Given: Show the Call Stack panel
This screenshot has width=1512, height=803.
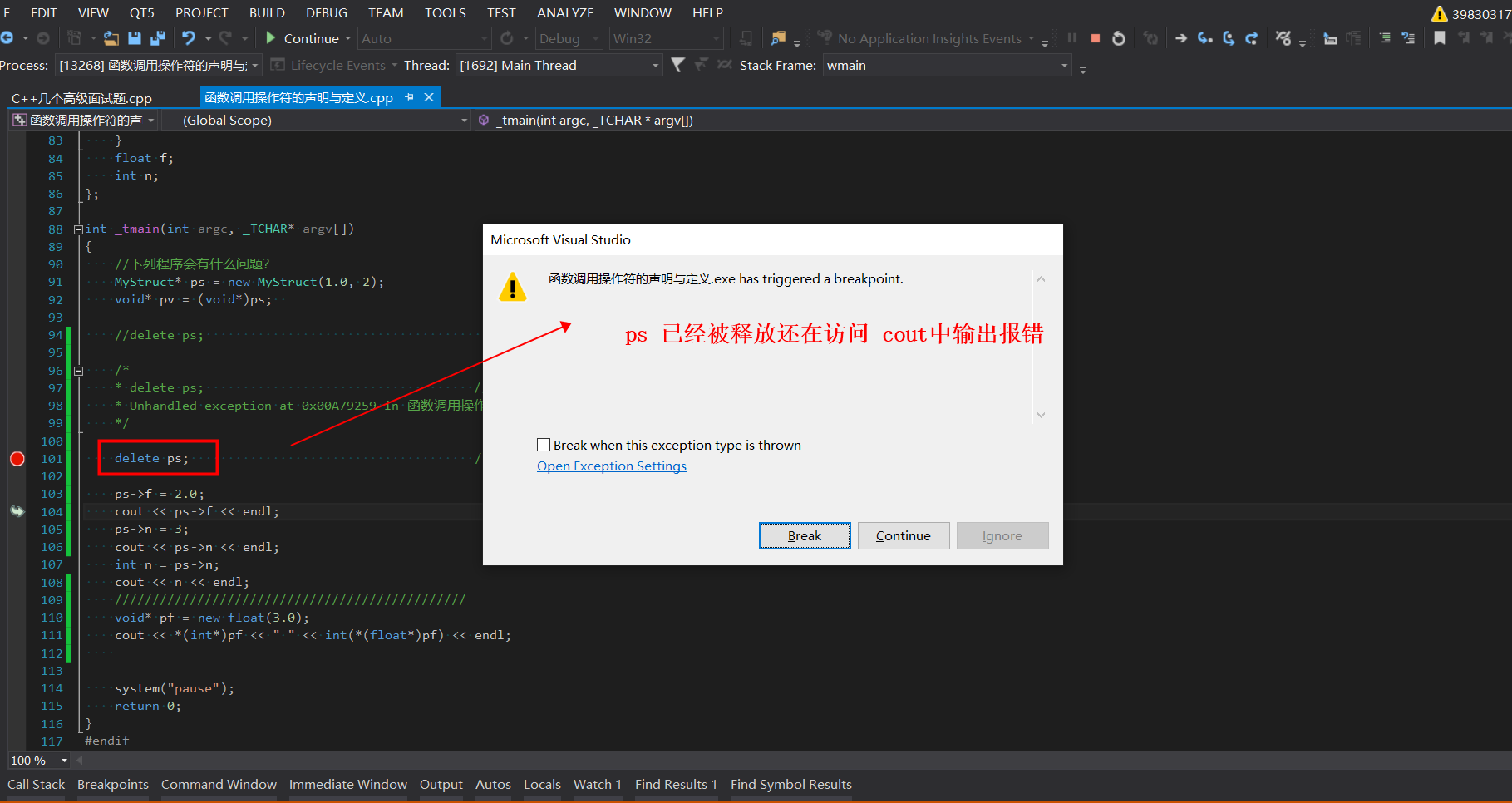Looking at the screenshot, I should click(36, 784).
